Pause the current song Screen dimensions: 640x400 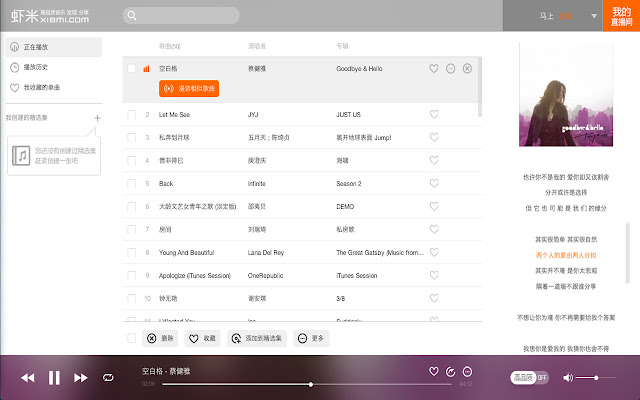point(54,378)
